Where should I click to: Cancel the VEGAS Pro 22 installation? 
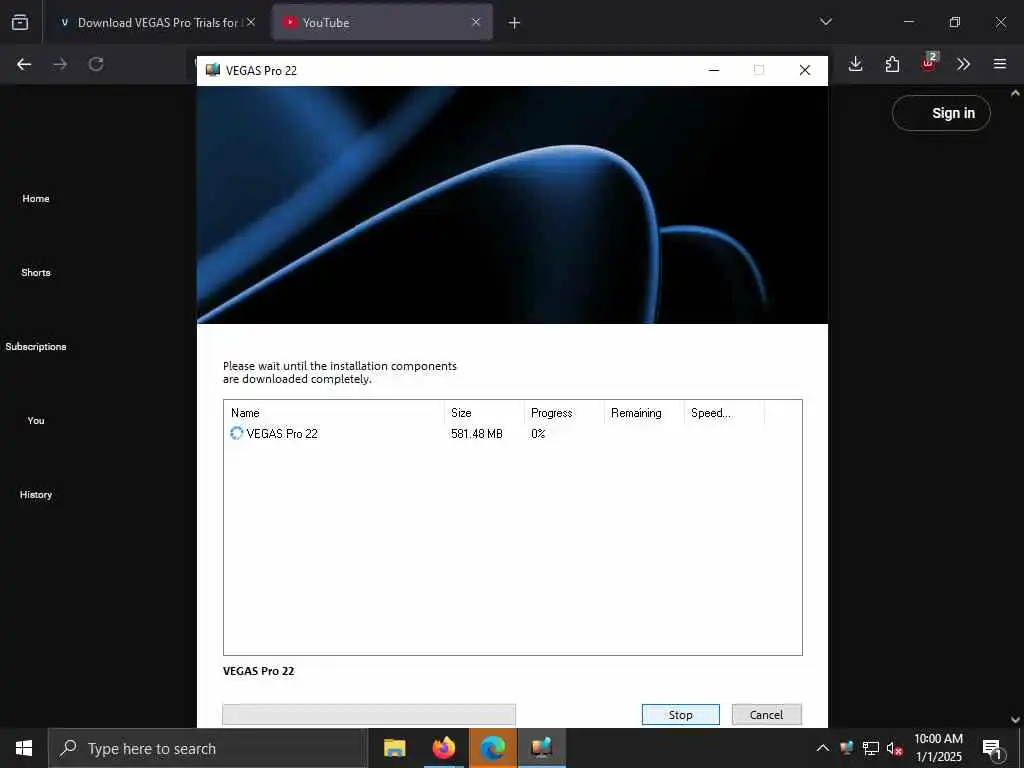(x=766, y=714)
